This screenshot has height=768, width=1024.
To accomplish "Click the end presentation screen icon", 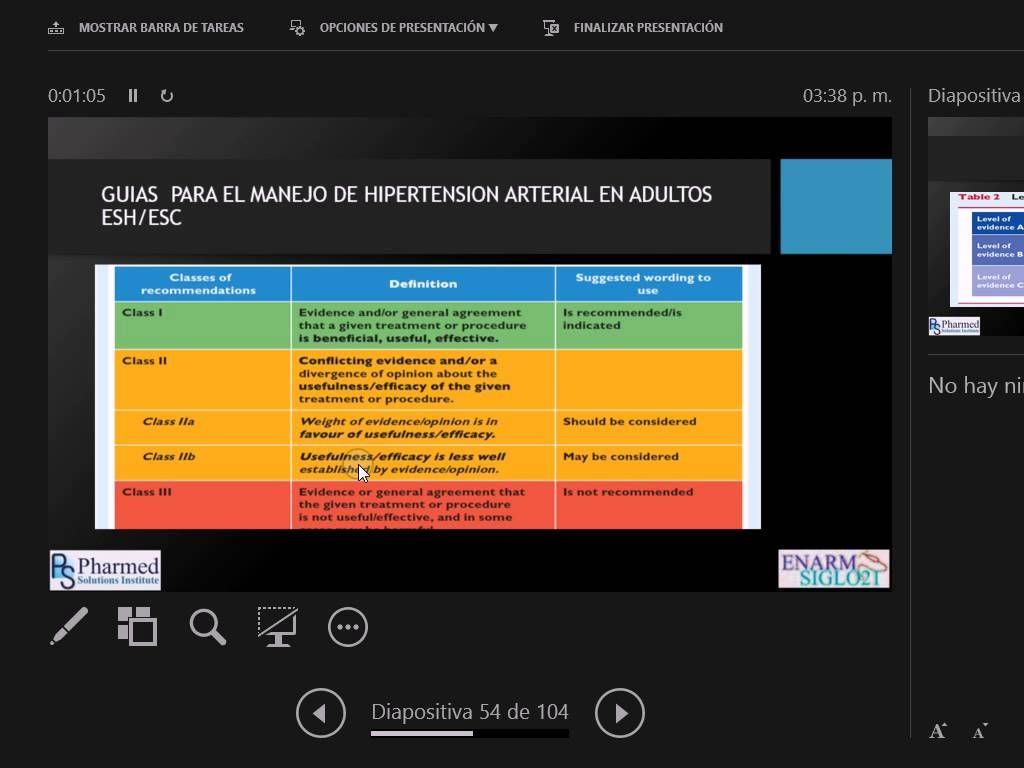I will pos(551,28).
